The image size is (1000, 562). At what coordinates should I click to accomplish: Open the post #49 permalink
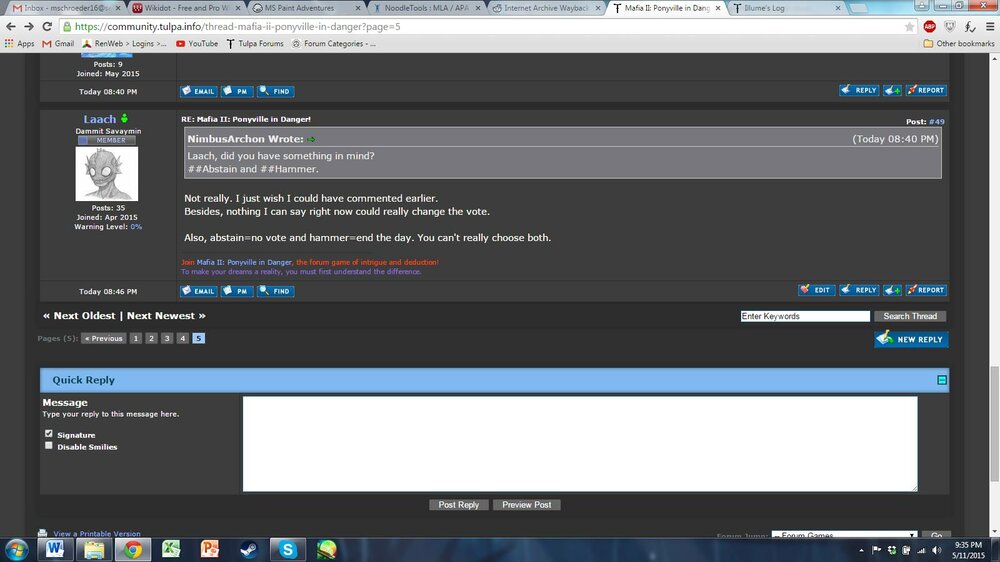point(936,121)
